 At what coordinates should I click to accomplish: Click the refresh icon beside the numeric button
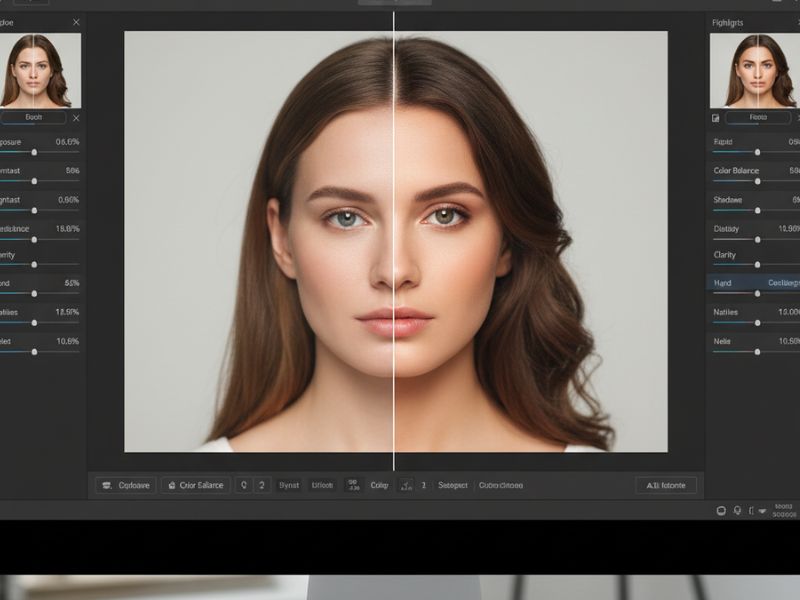coord(243,485)
